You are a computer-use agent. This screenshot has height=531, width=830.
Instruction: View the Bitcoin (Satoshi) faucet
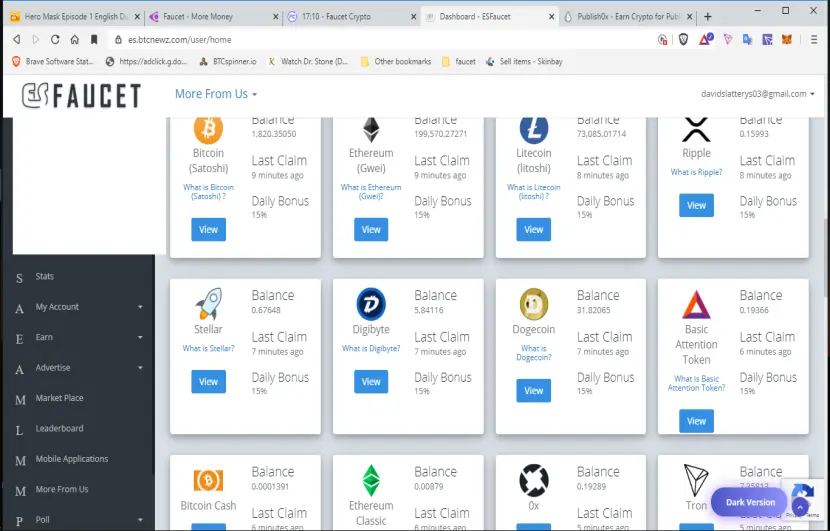tap(208, 229)
